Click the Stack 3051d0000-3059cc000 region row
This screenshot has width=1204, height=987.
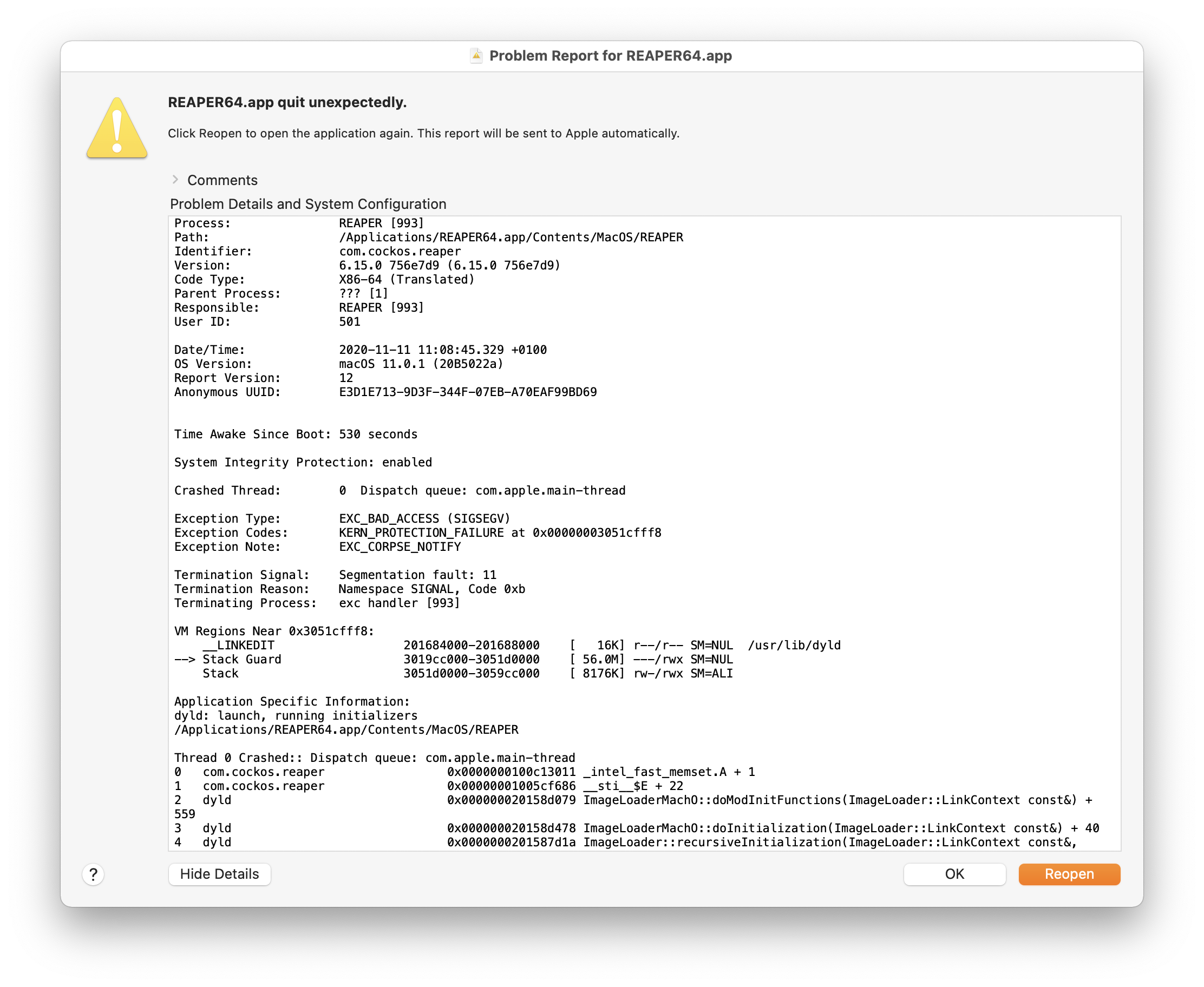coord(468,673)
